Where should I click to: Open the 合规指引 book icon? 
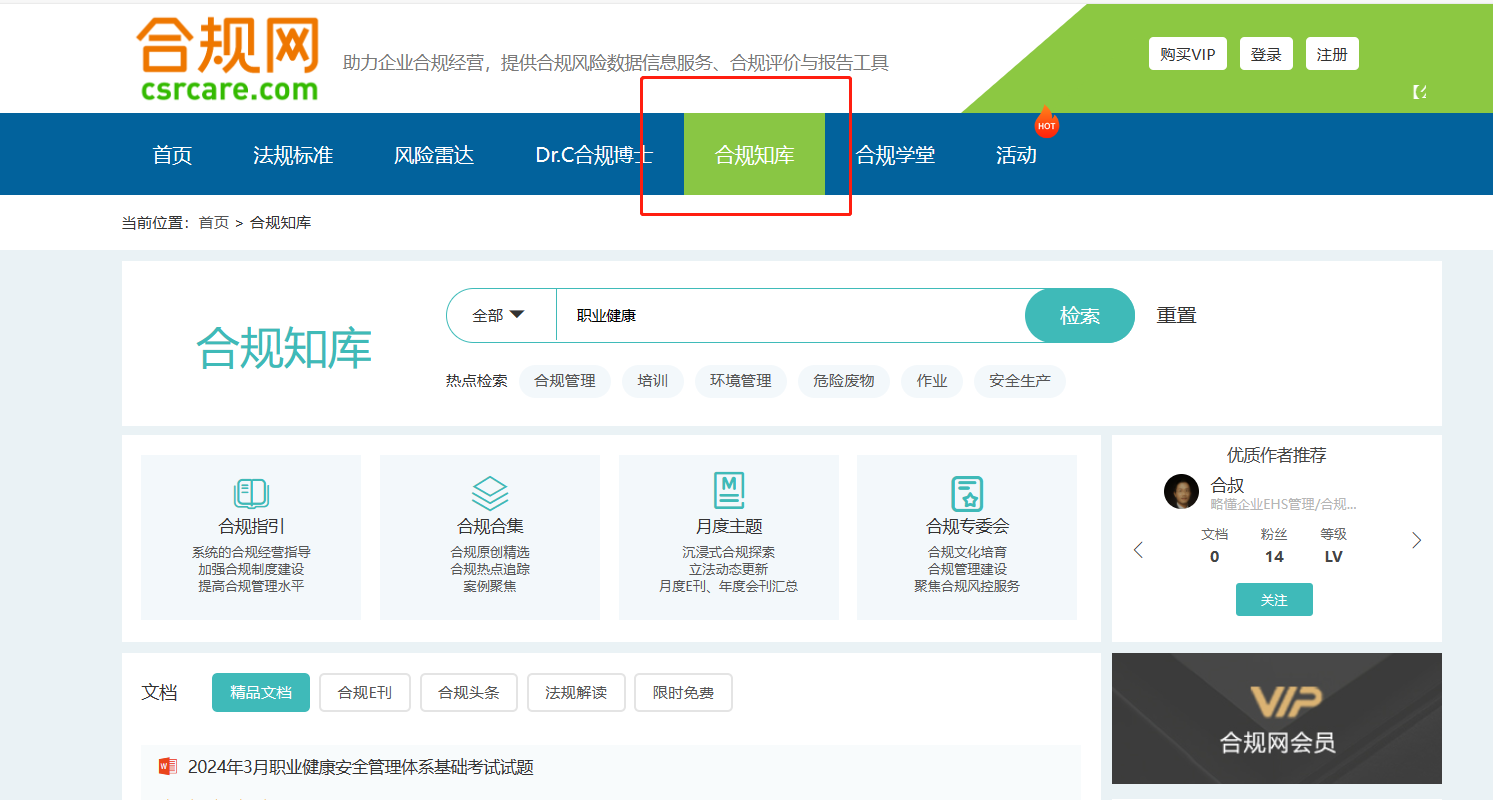251,493
